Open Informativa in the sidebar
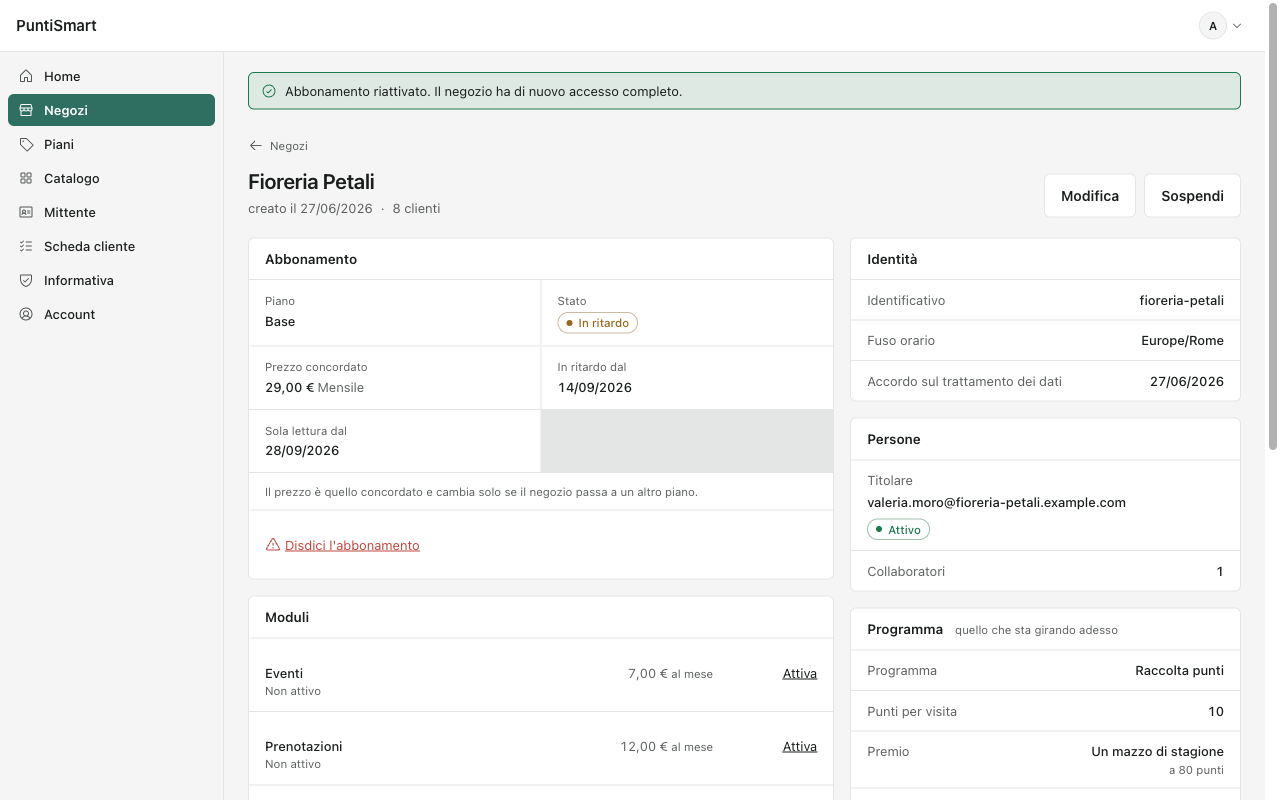Viewport: 1280px width, 800px height. pyautogui.click(x=111, y=280)
